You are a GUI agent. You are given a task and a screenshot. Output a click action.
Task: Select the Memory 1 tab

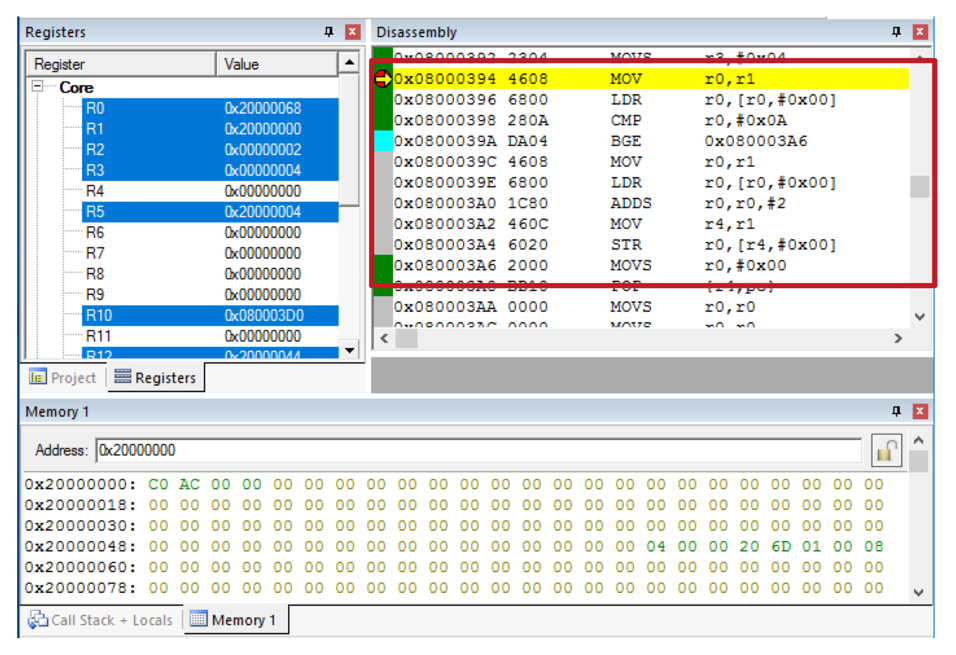233,620
